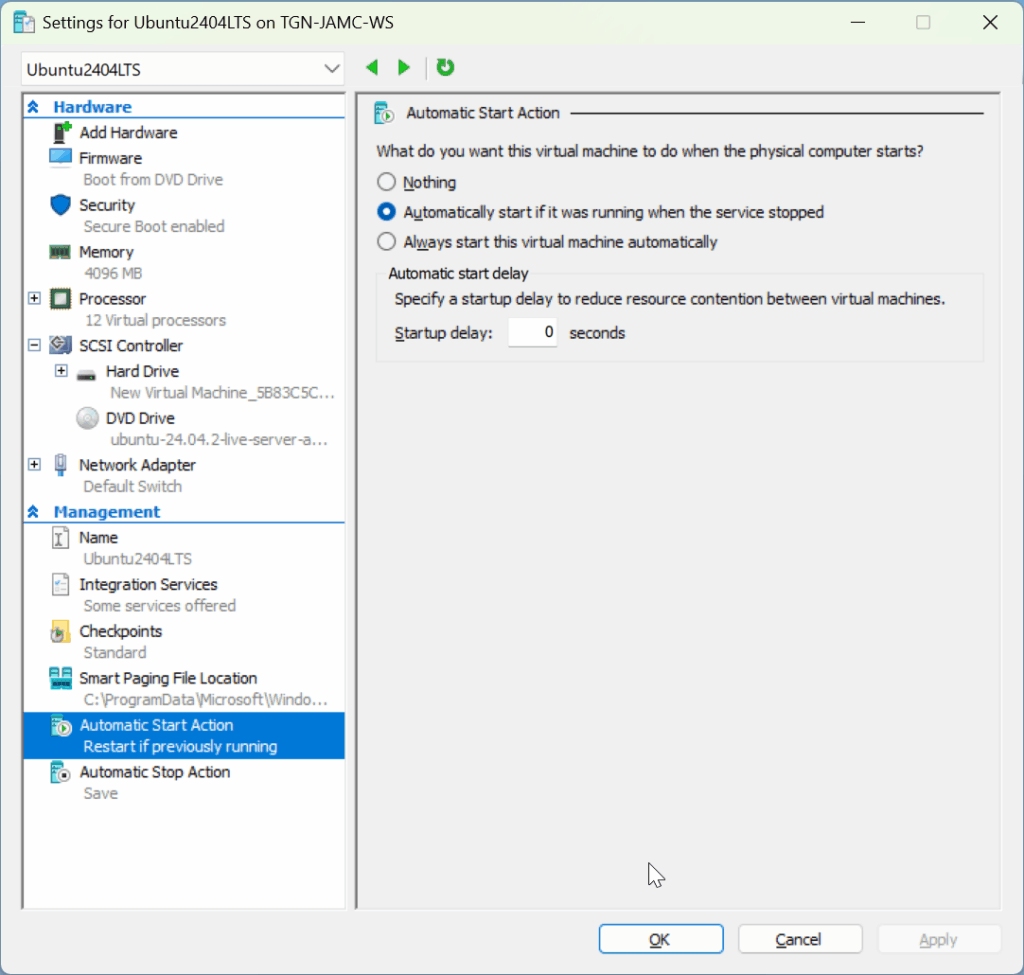This screenshot has height=975, width=1024.
Task: Click the Hard Drive icon
Action: point(86,375)
